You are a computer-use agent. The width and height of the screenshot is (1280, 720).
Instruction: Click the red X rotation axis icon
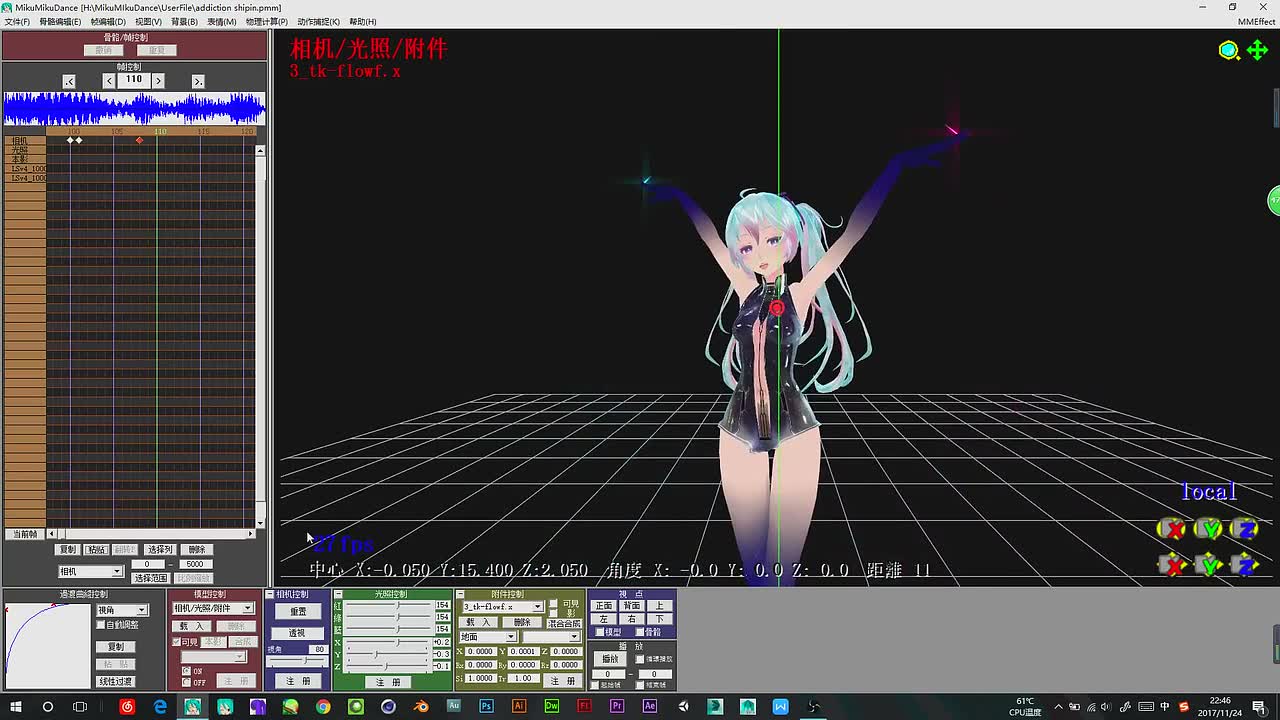click(x=1171, y=528)
